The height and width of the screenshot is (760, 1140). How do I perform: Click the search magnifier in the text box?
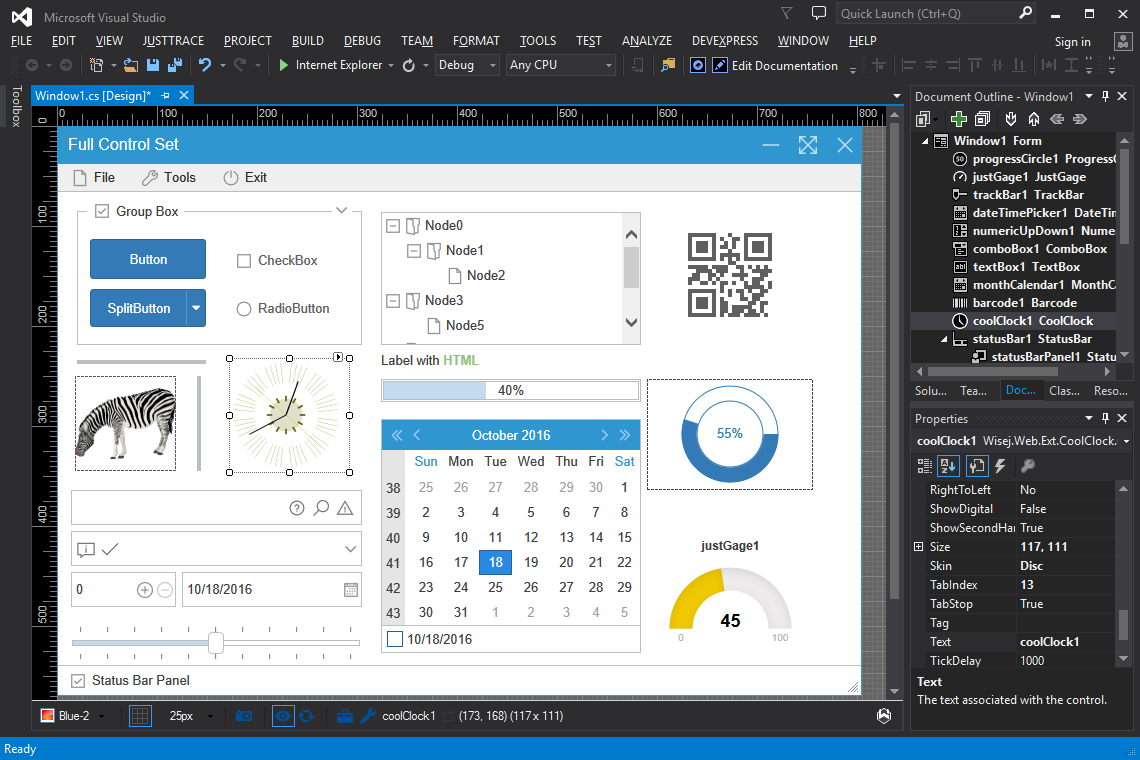321,508
